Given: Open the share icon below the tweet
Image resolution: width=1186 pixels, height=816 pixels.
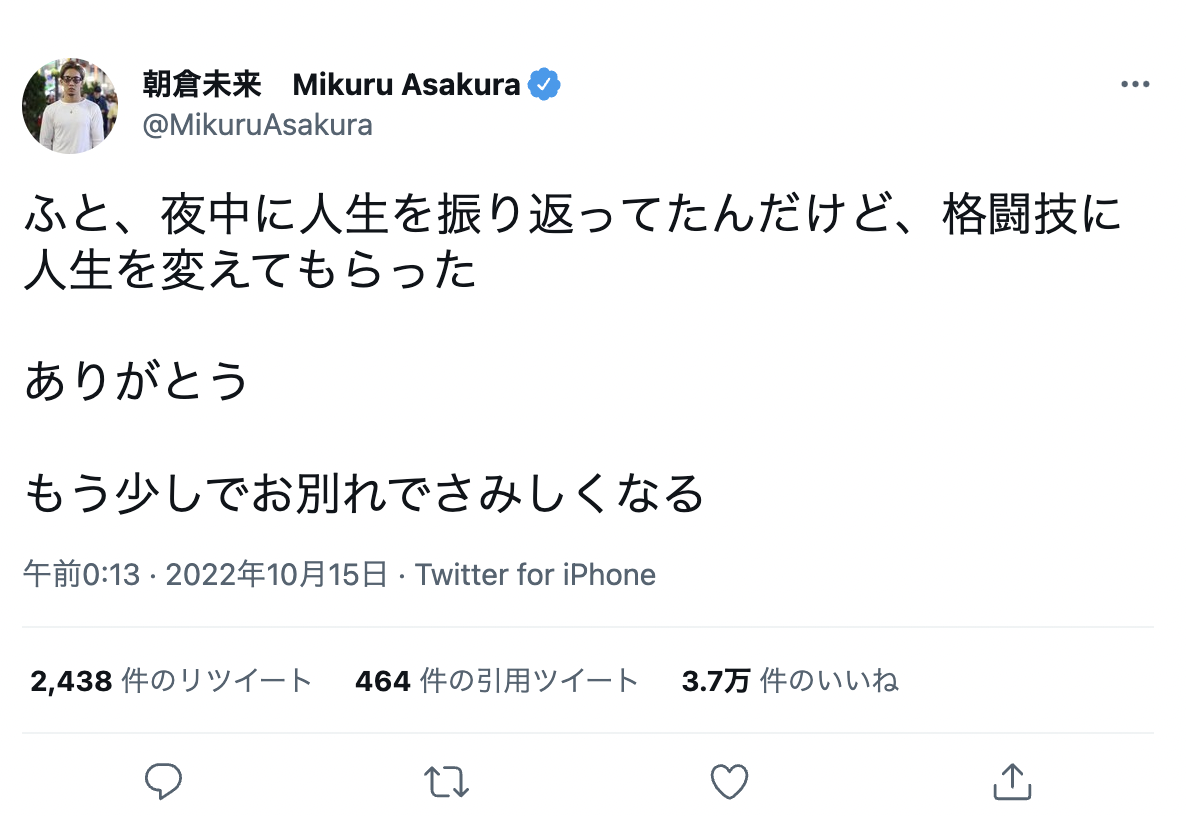Looking at the screenshot, I should [1012, 781].
